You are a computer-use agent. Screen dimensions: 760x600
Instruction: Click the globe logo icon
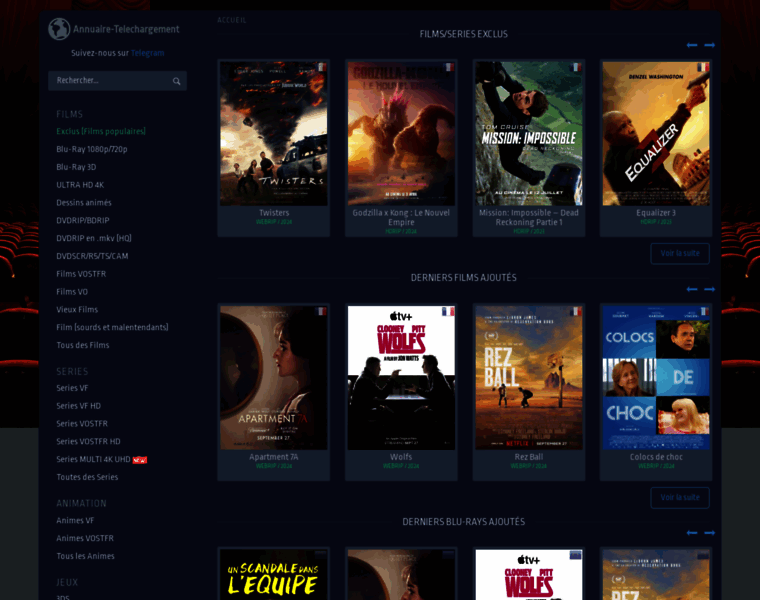click(59, 29)
